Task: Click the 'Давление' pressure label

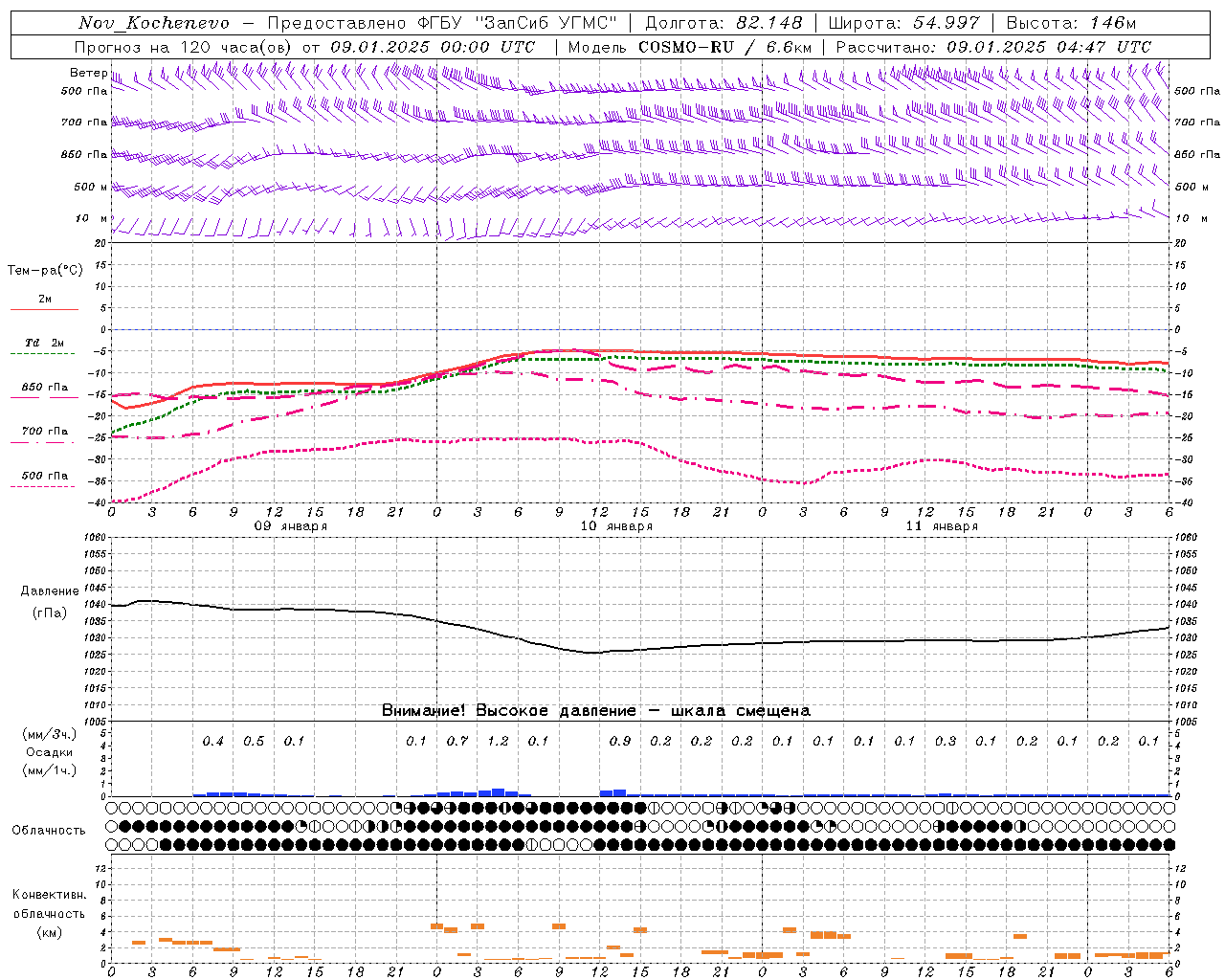Action: (50, 591)
